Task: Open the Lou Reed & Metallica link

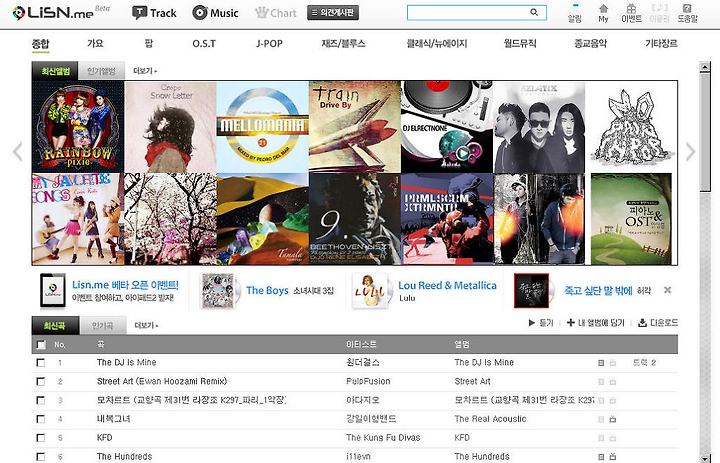Action: [x=447, y=285]
